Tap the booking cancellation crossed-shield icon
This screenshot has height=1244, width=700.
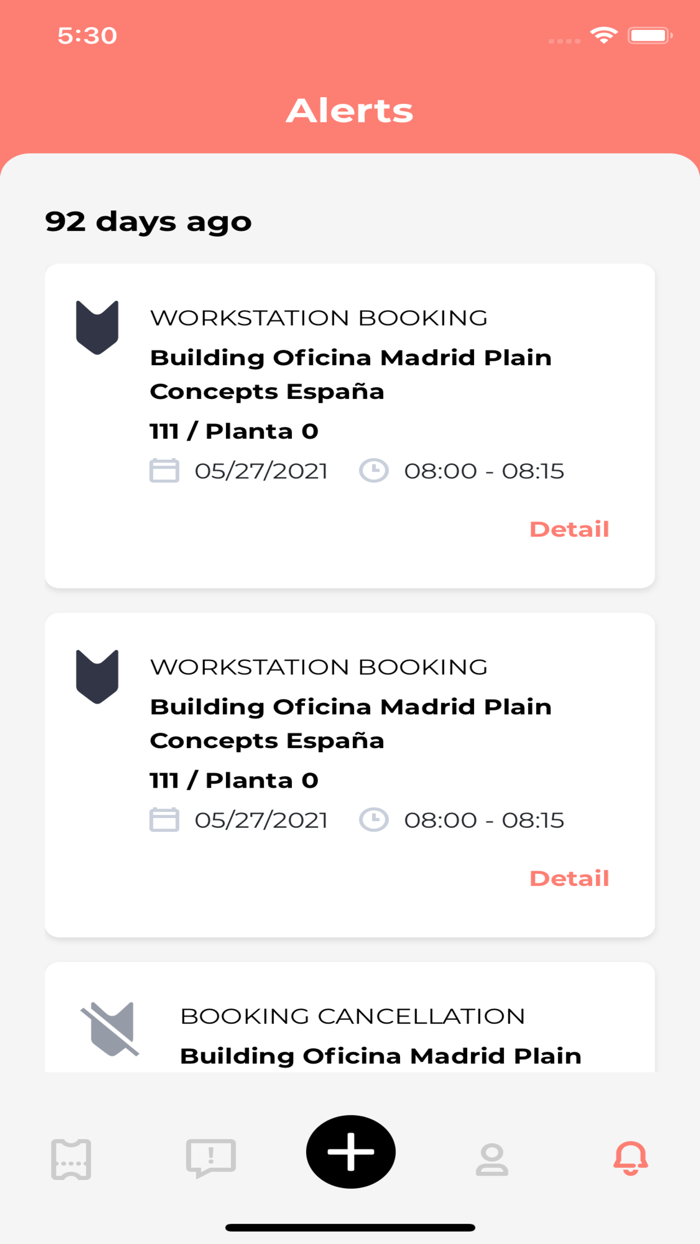point(109,1029)
